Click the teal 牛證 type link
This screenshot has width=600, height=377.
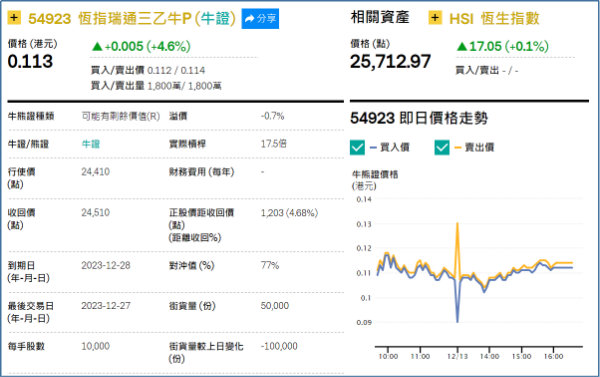[91, 144]
